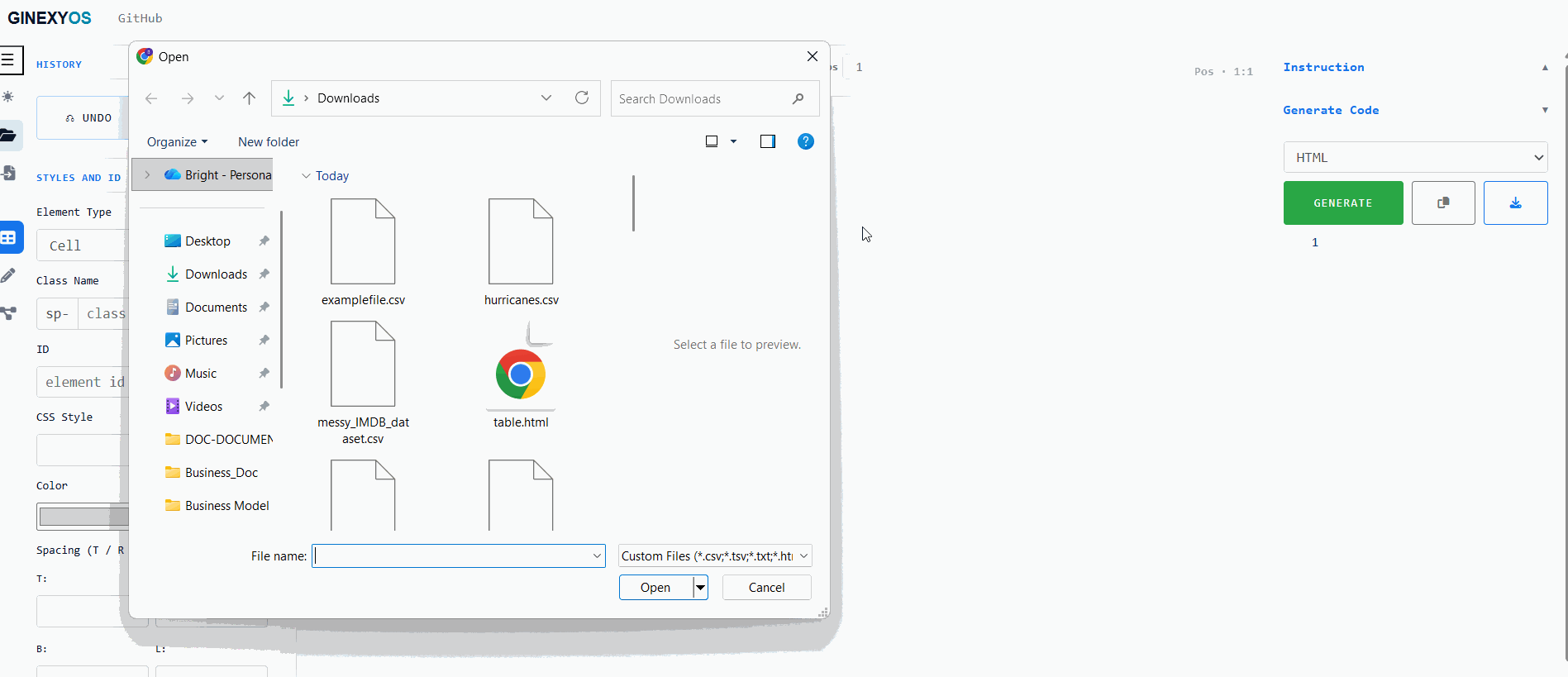Click the search magnifier icon
This screenshot has width=1568, height=677.
tap(798, 98)
